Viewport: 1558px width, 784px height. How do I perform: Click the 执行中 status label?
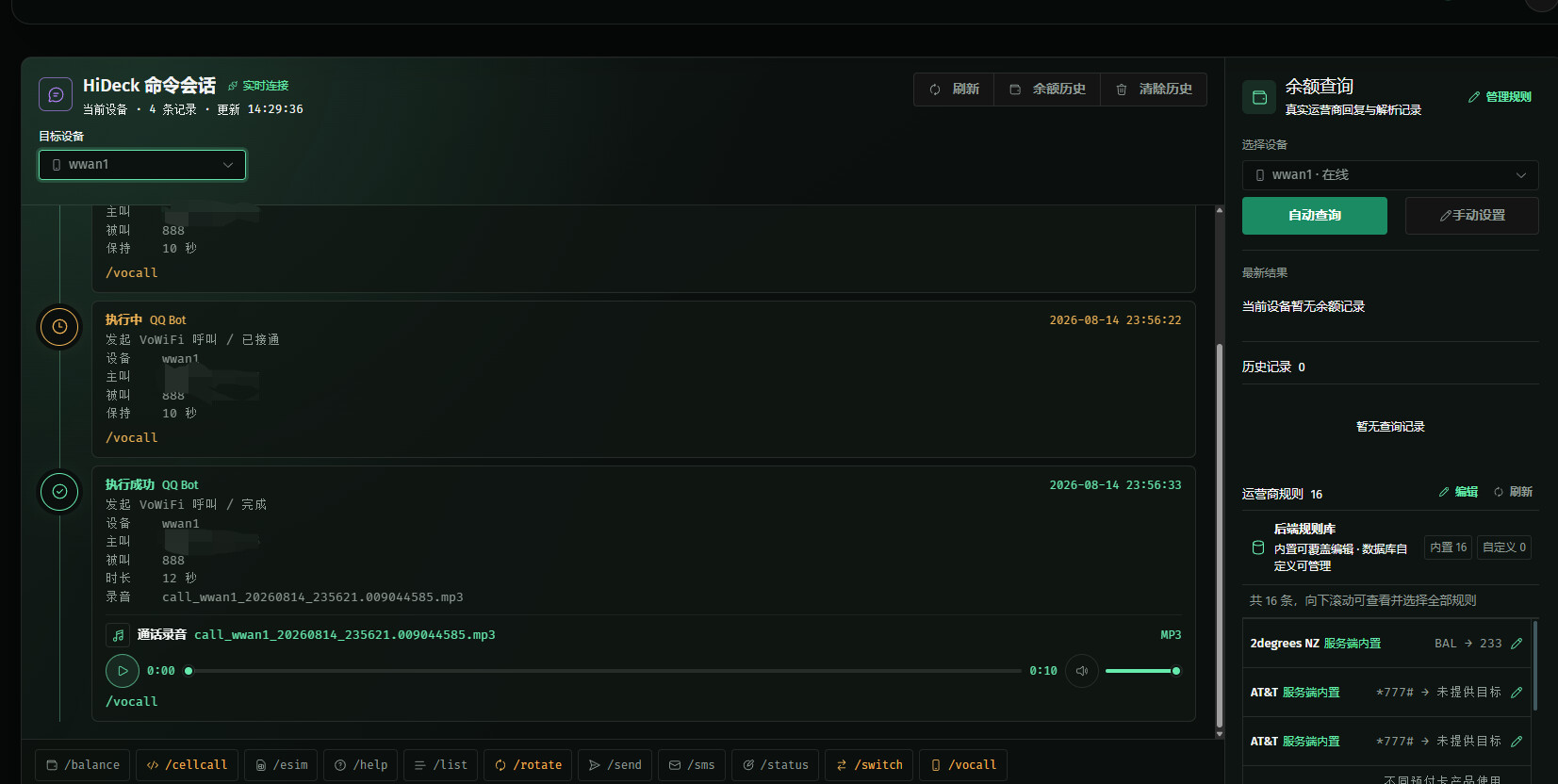(123, 320)
